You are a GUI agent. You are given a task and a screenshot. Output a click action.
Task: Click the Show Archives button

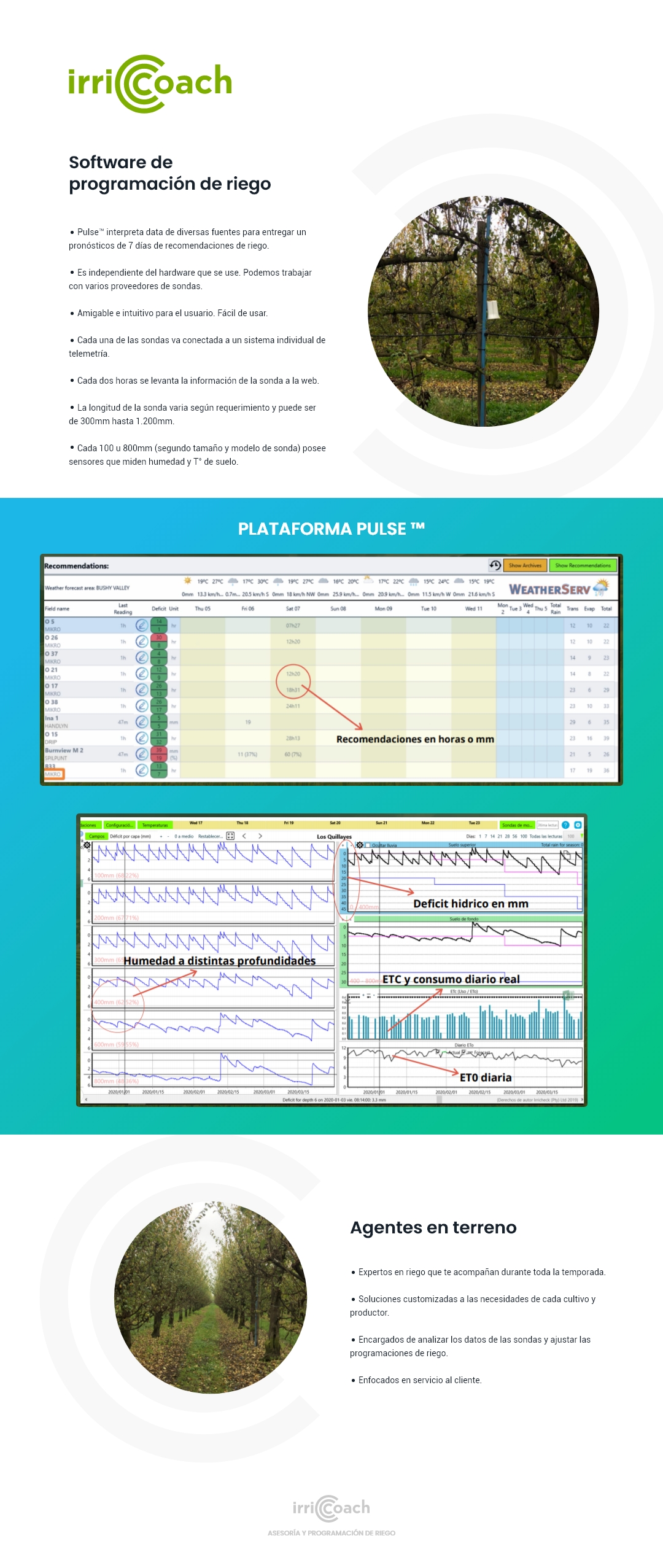525,565
